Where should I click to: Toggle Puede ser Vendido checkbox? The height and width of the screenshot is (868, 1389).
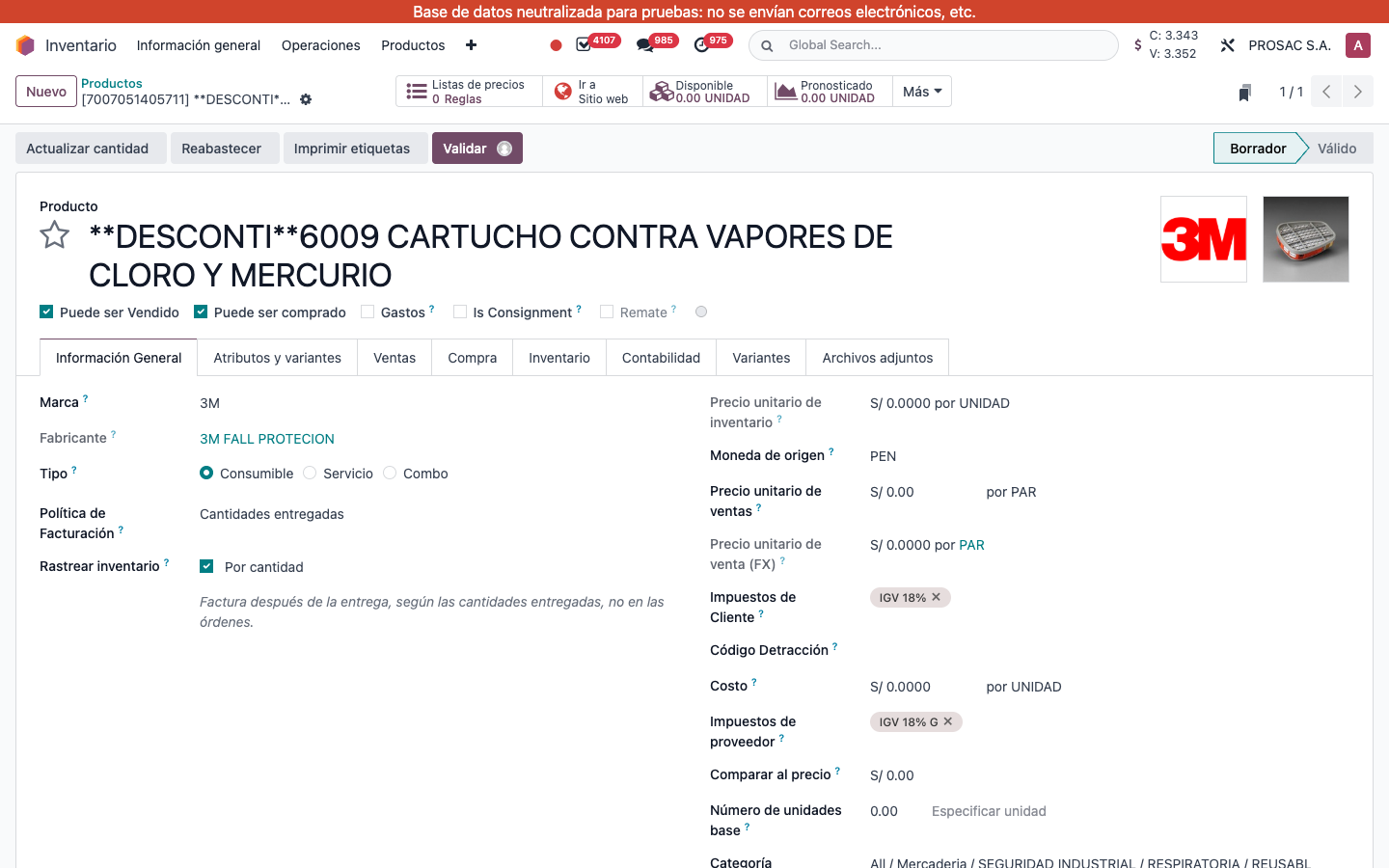click(x=46, y=312)
